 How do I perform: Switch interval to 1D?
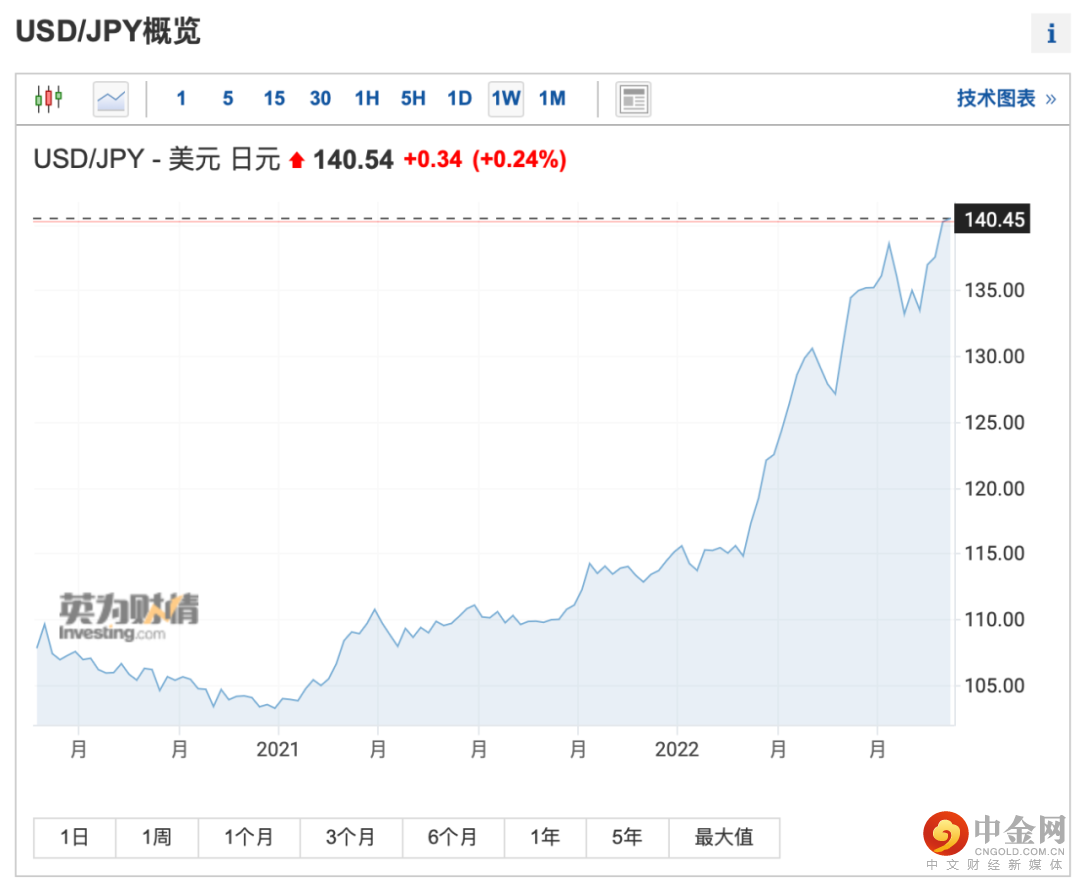[x=459, y=98]
